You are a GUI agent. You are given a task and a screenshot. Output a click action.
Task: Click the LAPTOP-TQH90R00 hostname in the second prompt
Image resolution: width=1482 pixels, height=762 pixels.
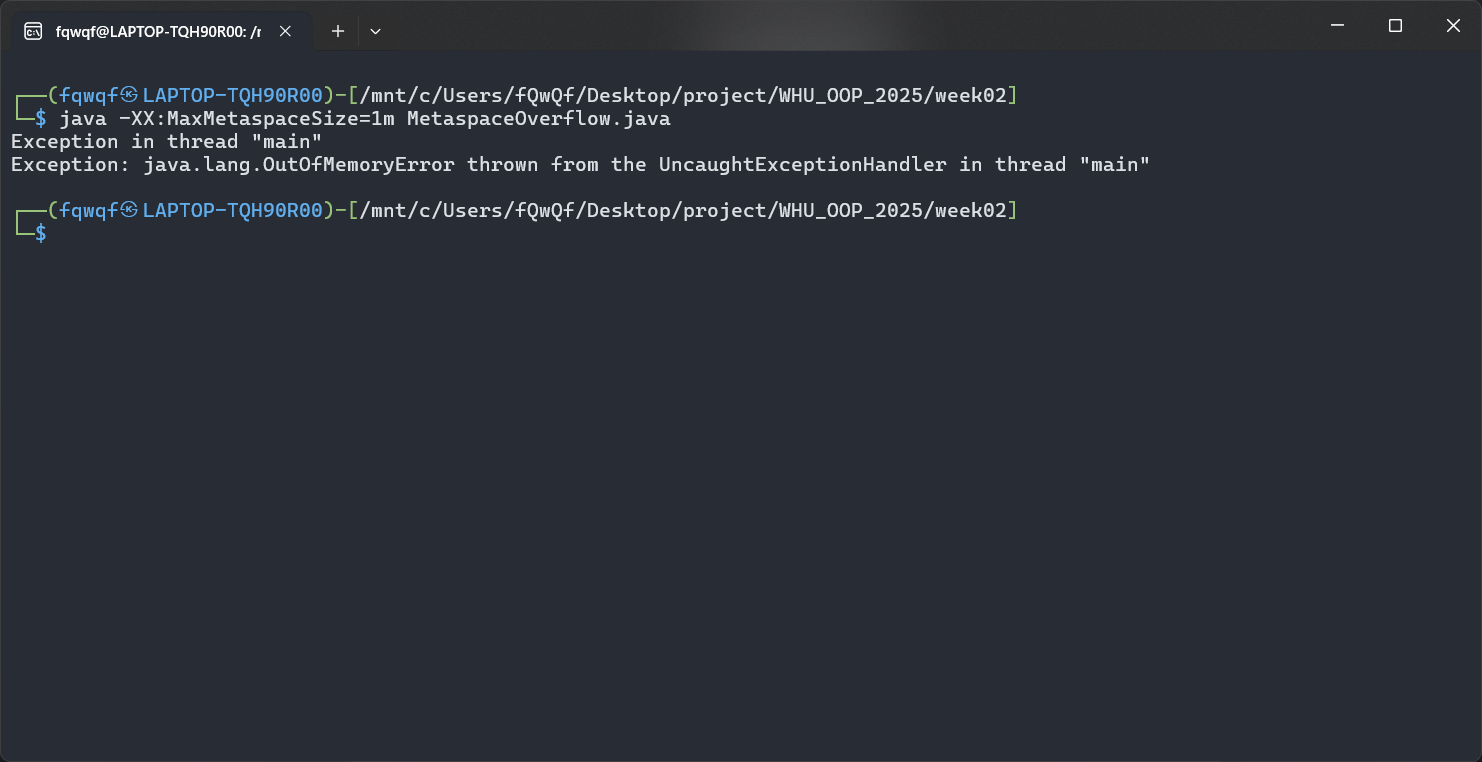(233, 210)
